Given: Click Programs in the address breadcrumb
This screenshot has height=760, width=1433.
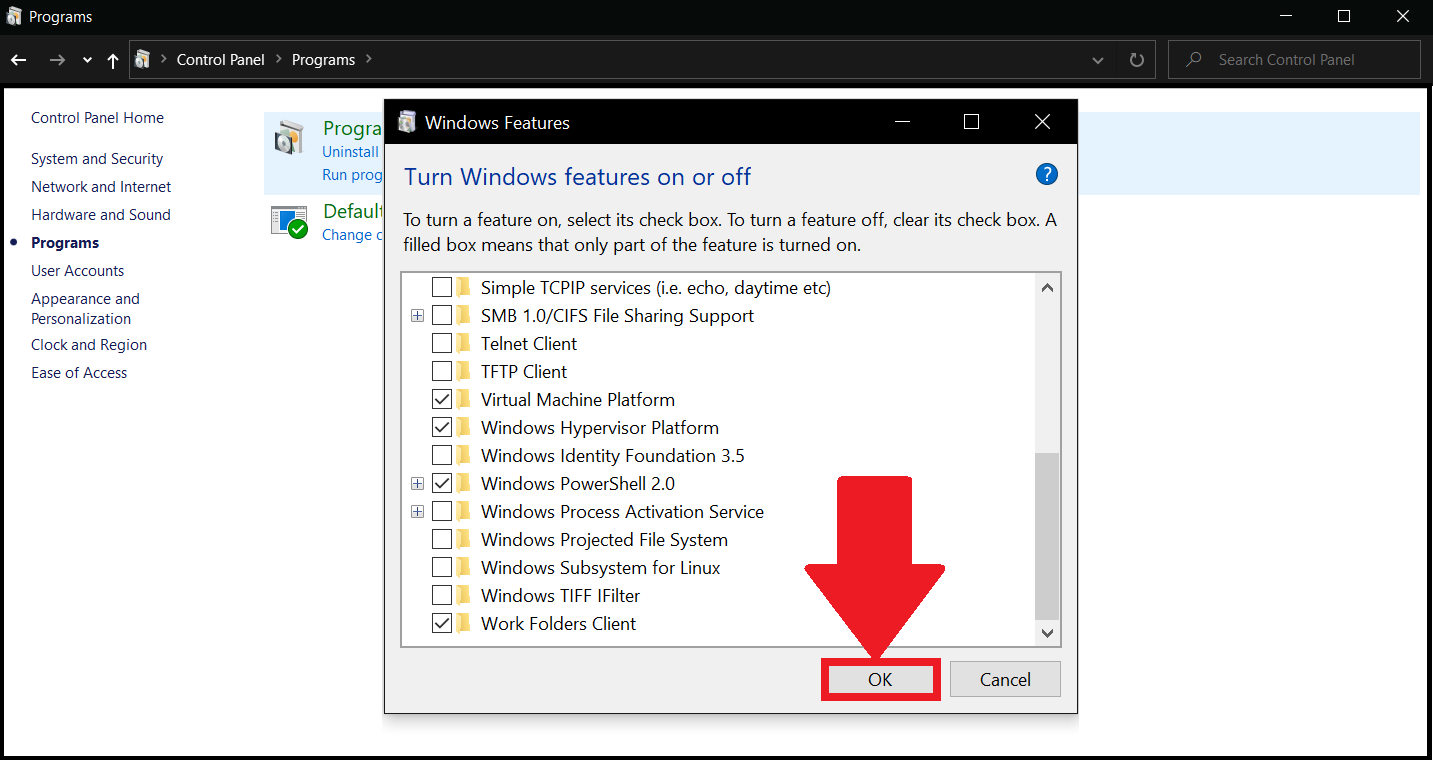Looking at the screenshot, I should [x=323, y=60].
